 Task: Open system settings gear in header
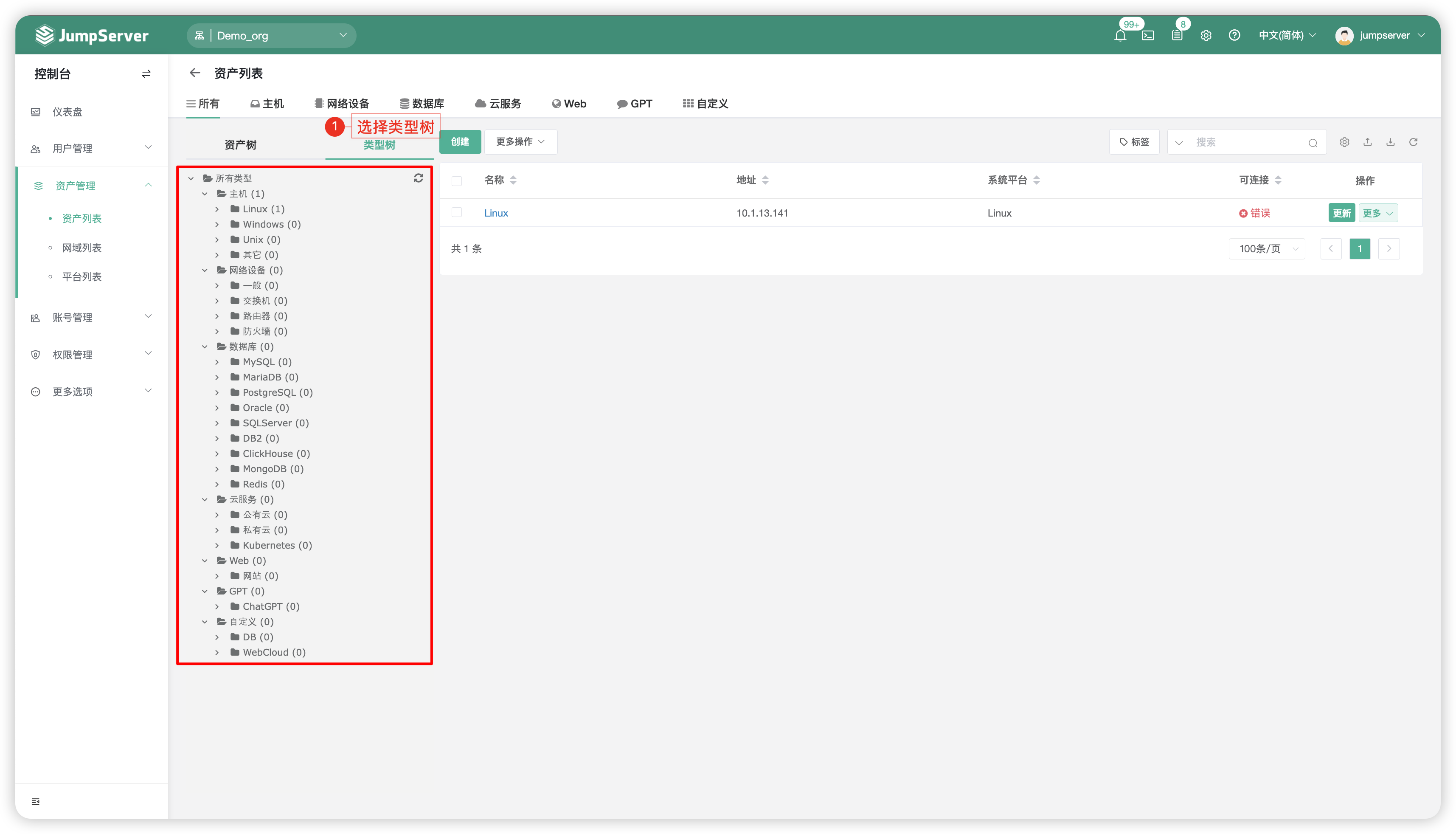point(1206,36)
